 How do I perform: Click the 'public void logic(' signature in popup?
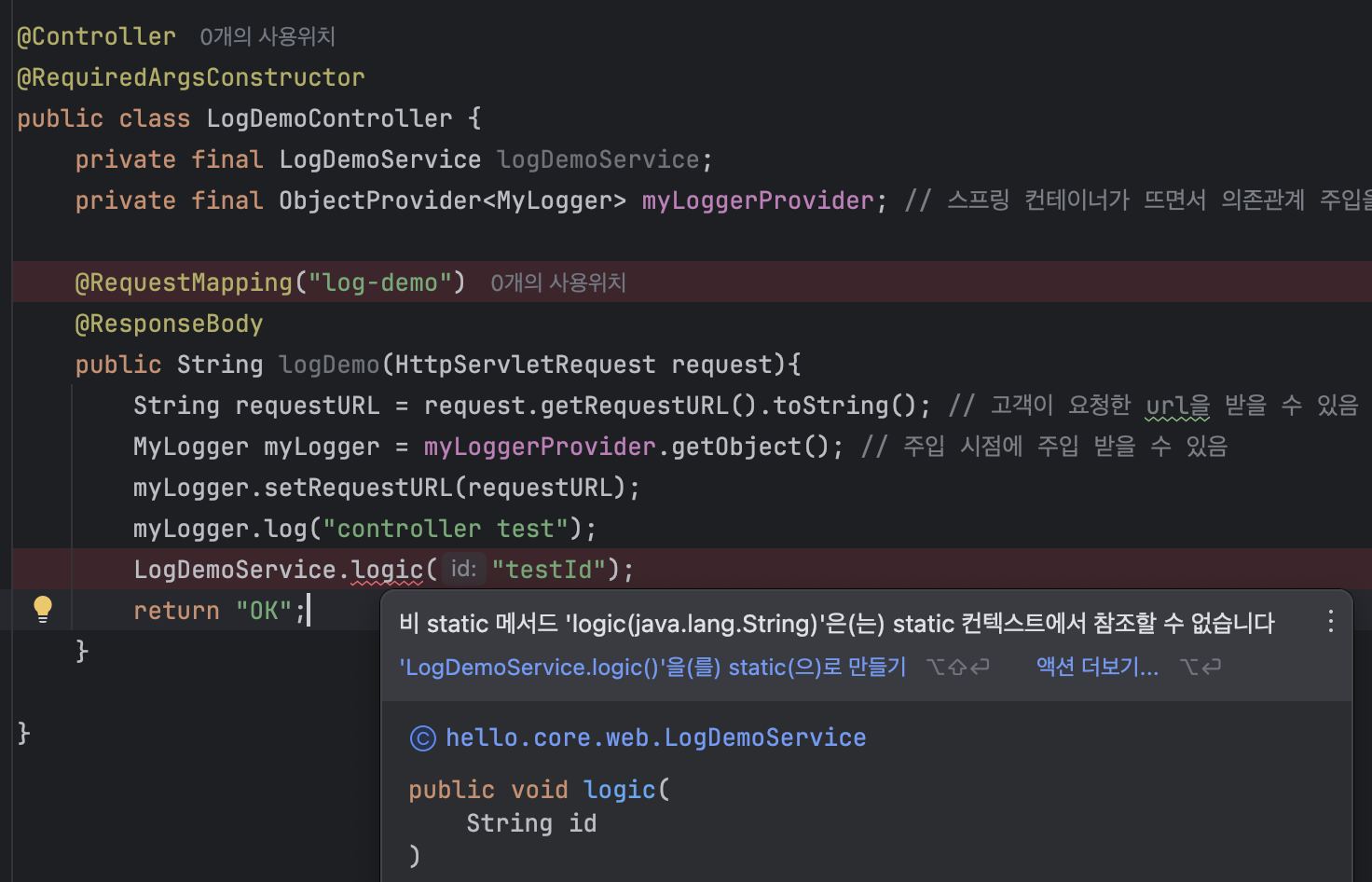point(539,790)
